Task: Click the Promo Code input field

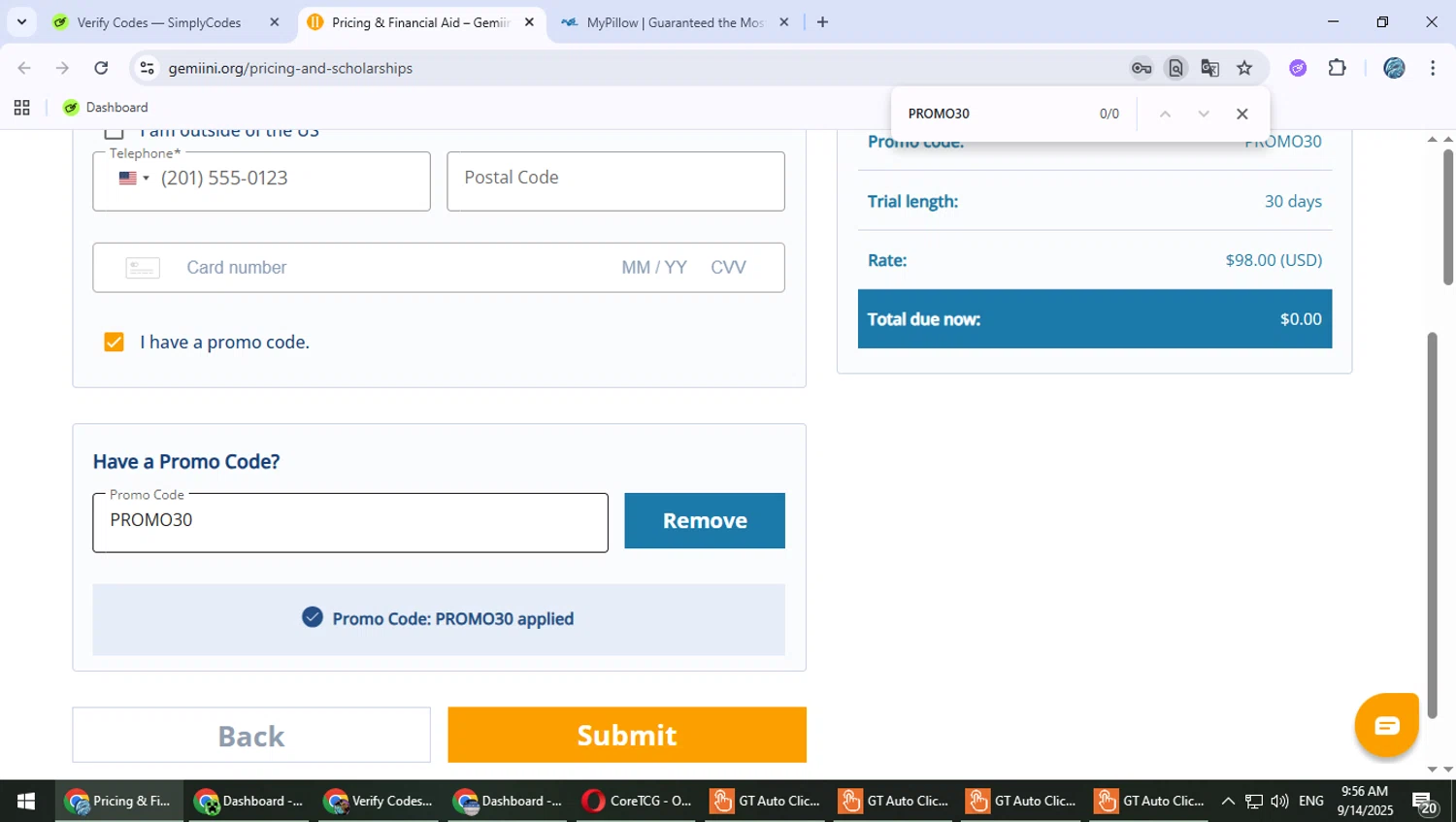Action: pos(350,523)
